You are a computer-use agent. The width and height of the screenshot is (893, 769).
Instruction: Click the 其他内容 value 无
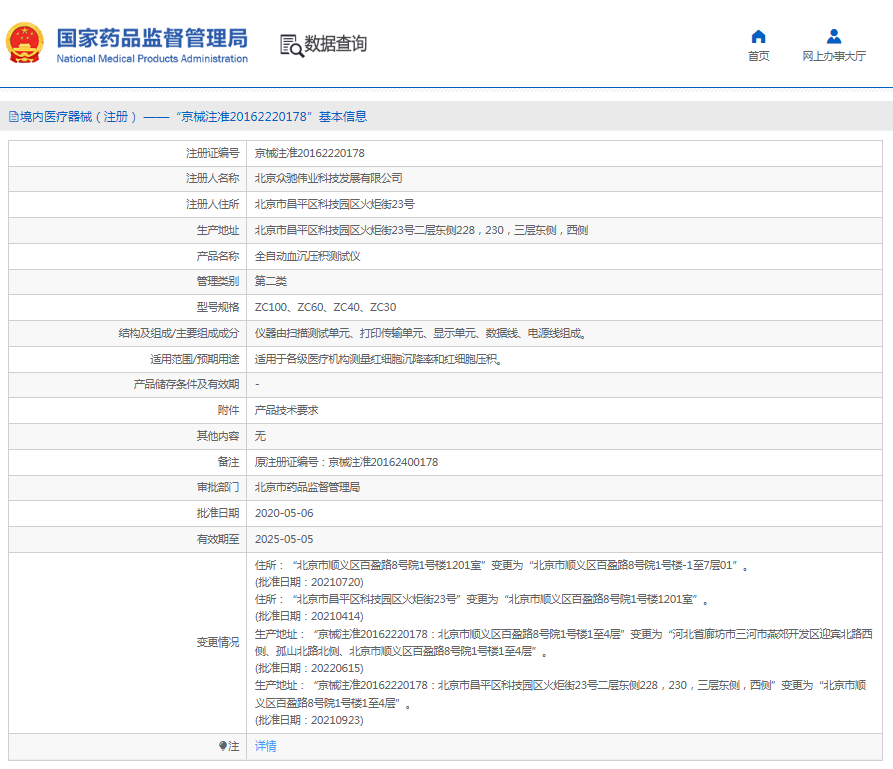point(260,436)
